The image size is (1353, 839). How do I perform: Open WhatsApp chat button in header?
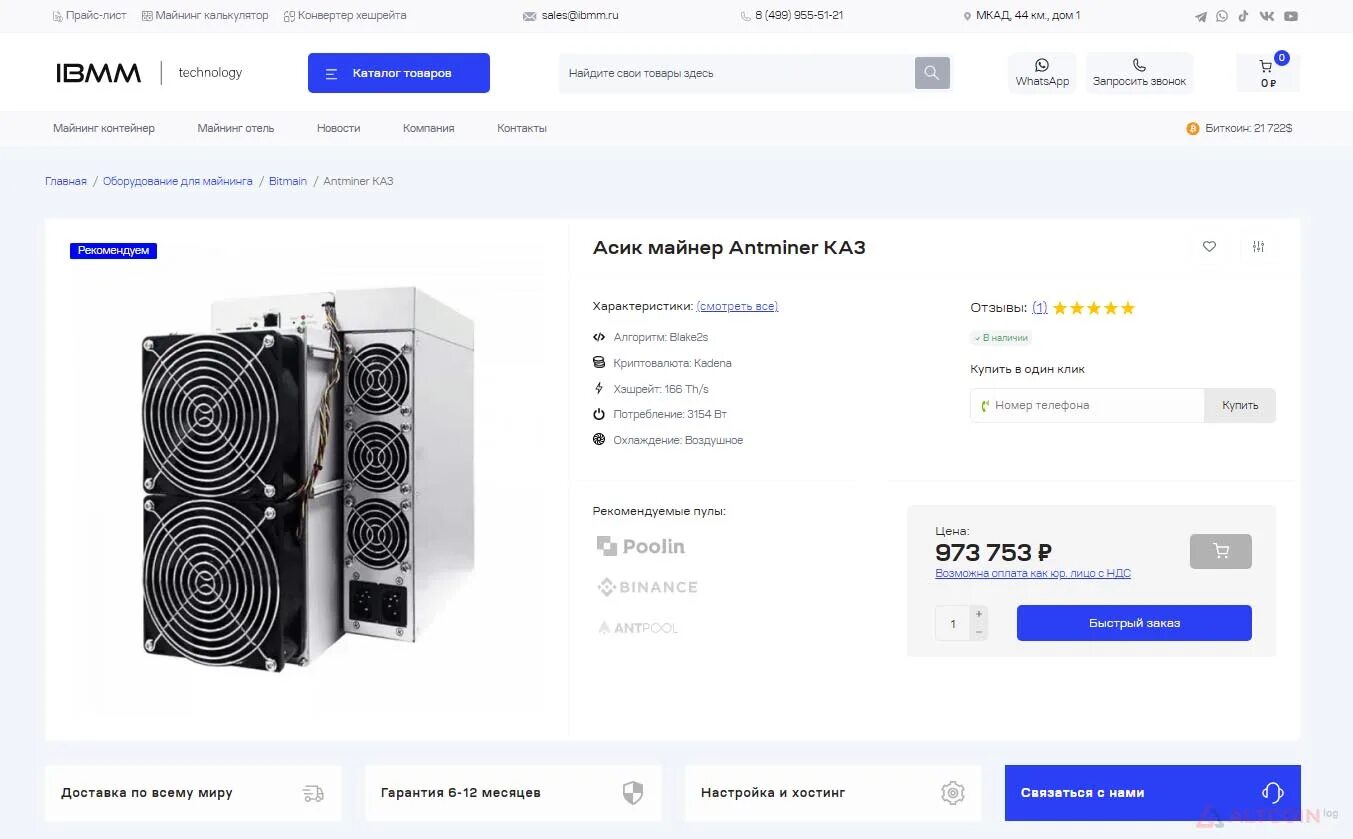pyautogui.click(x=1042, y=73)
